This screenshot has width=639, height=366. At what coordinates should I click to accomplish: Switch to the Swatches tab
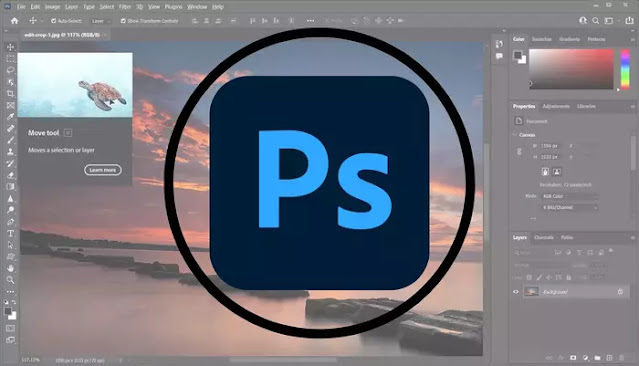542,39
